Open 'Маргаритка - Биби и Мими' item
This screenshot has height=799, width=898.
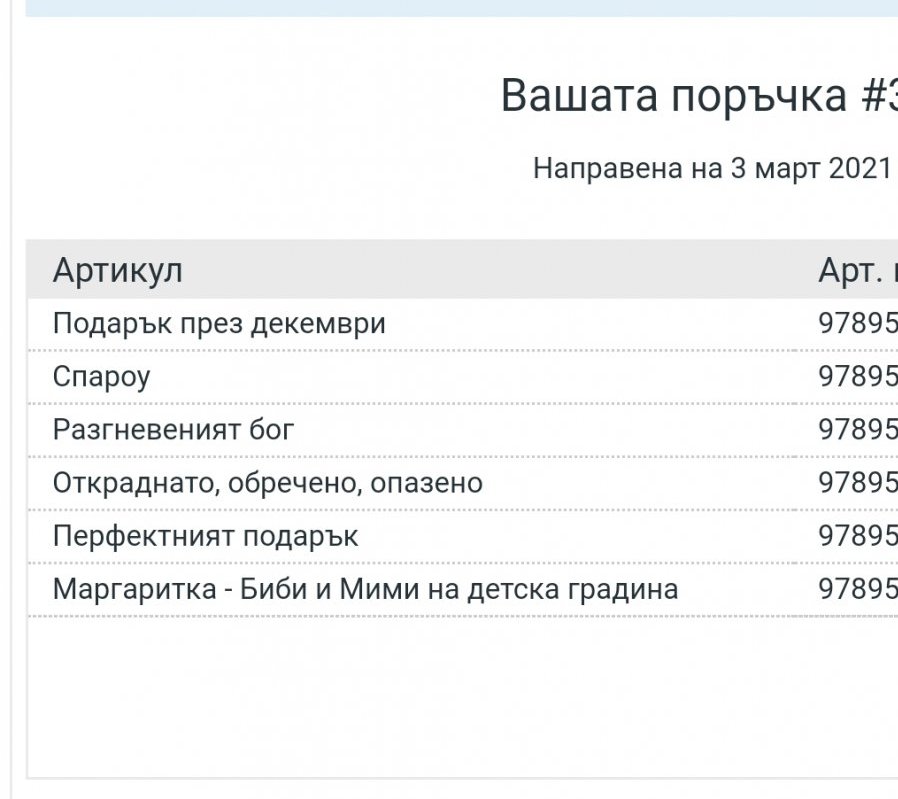(x=365, y=589)
